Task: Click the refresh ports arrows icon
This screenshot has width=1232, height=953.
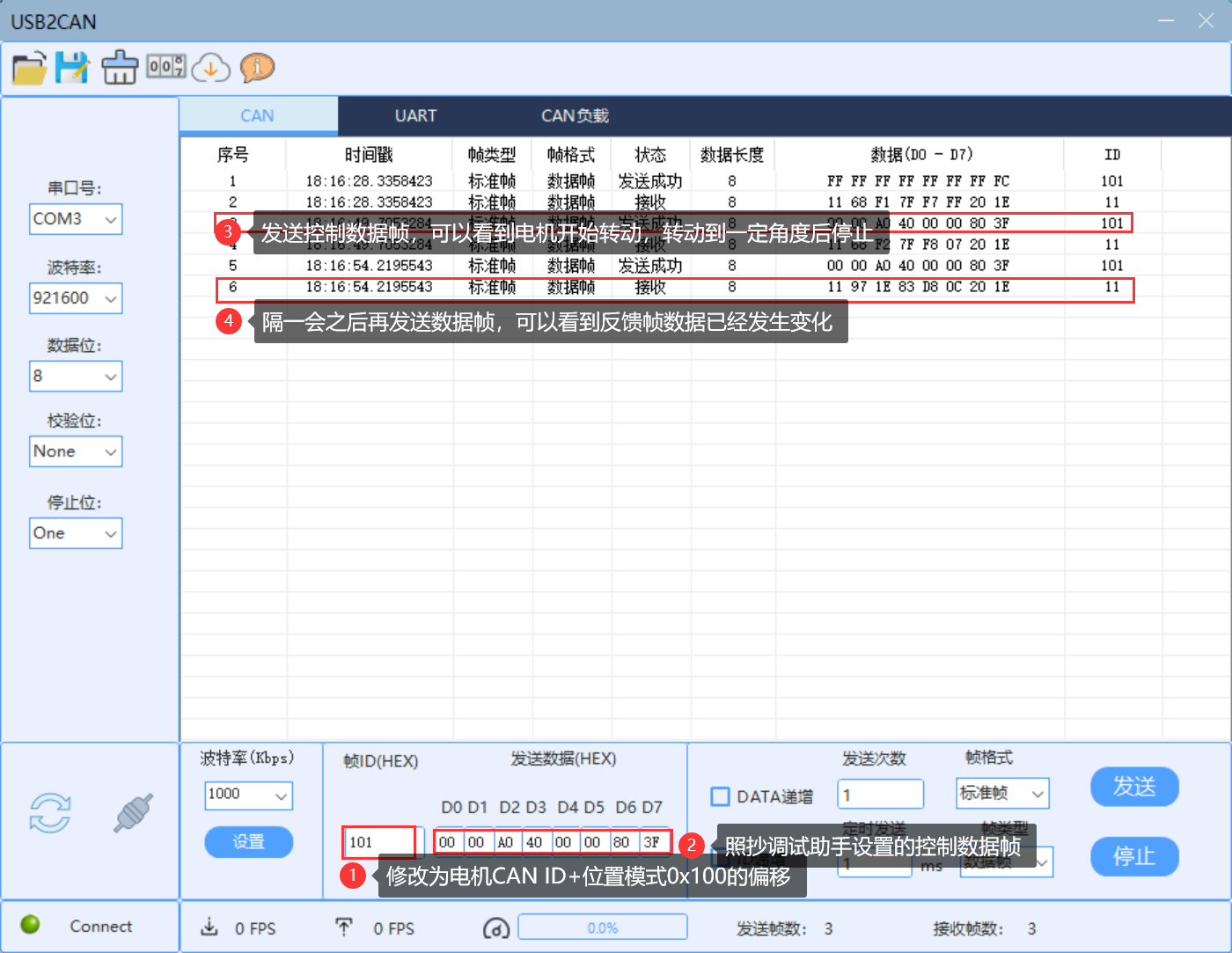Action: (x=50, y=812)
